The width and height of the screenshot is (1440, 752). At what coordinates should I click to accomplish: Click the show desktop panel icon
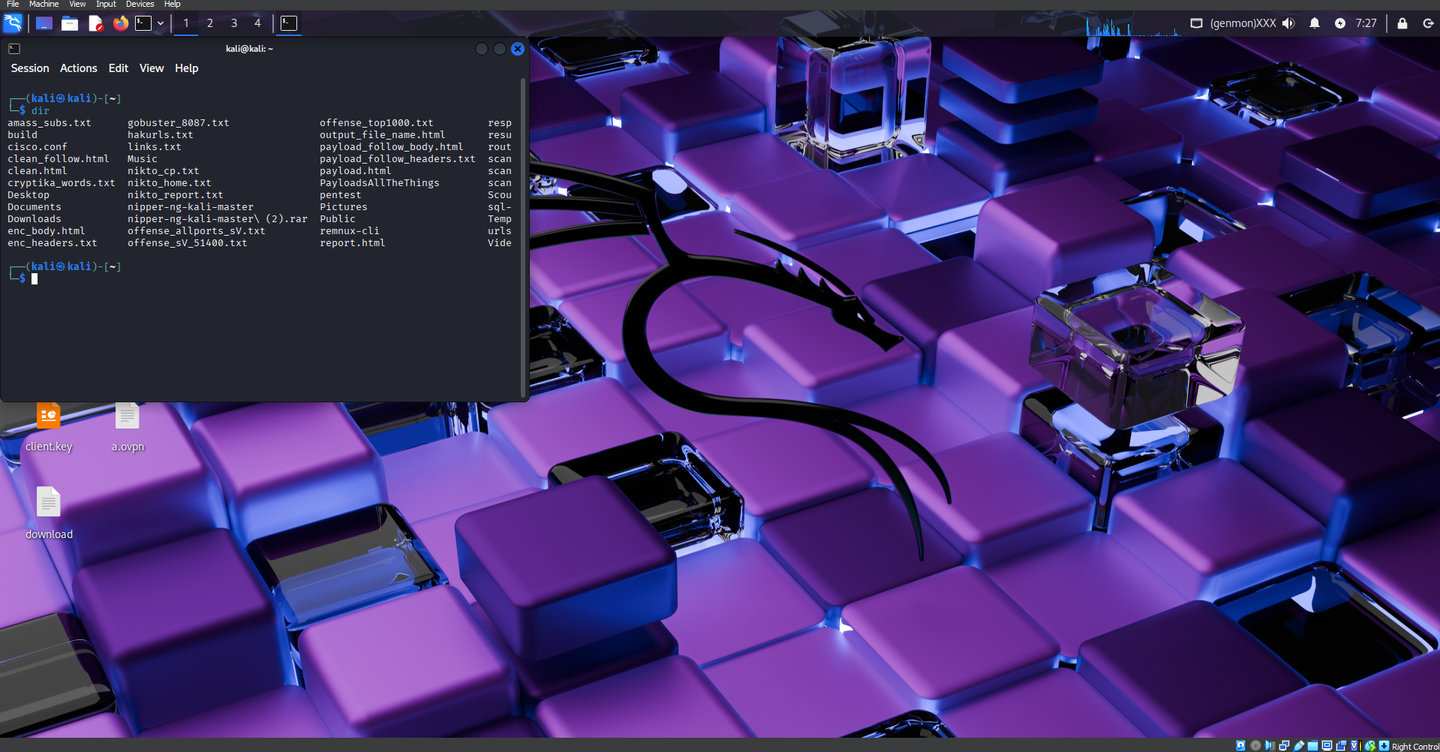44,23
